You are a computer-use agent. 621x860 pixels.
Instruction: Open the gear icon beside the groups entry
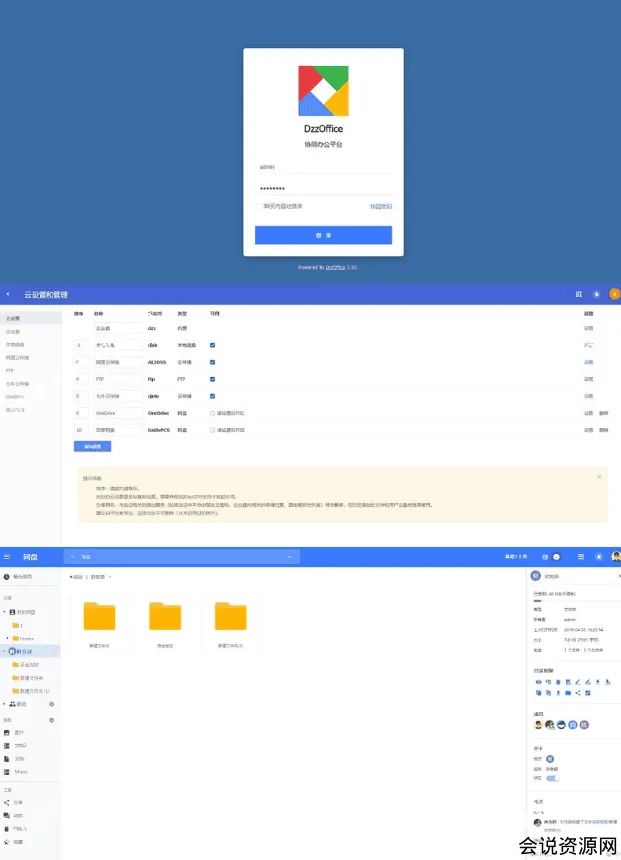pyautogui.click(x=52, y=704)
